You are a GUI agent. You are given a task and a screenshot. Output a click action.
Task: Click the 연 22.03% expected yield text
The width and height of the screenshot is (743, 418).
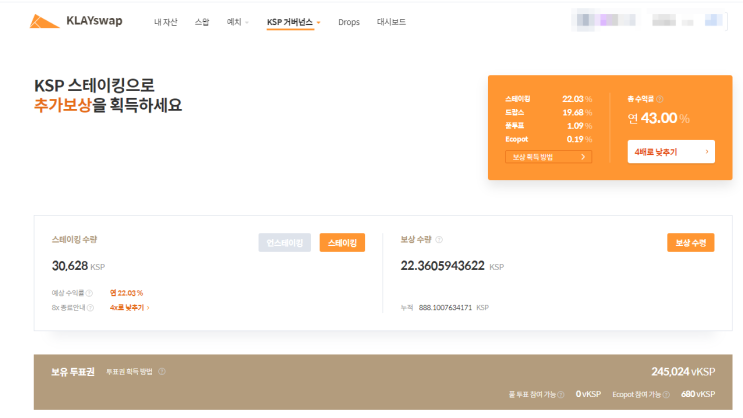coord(126,293)
